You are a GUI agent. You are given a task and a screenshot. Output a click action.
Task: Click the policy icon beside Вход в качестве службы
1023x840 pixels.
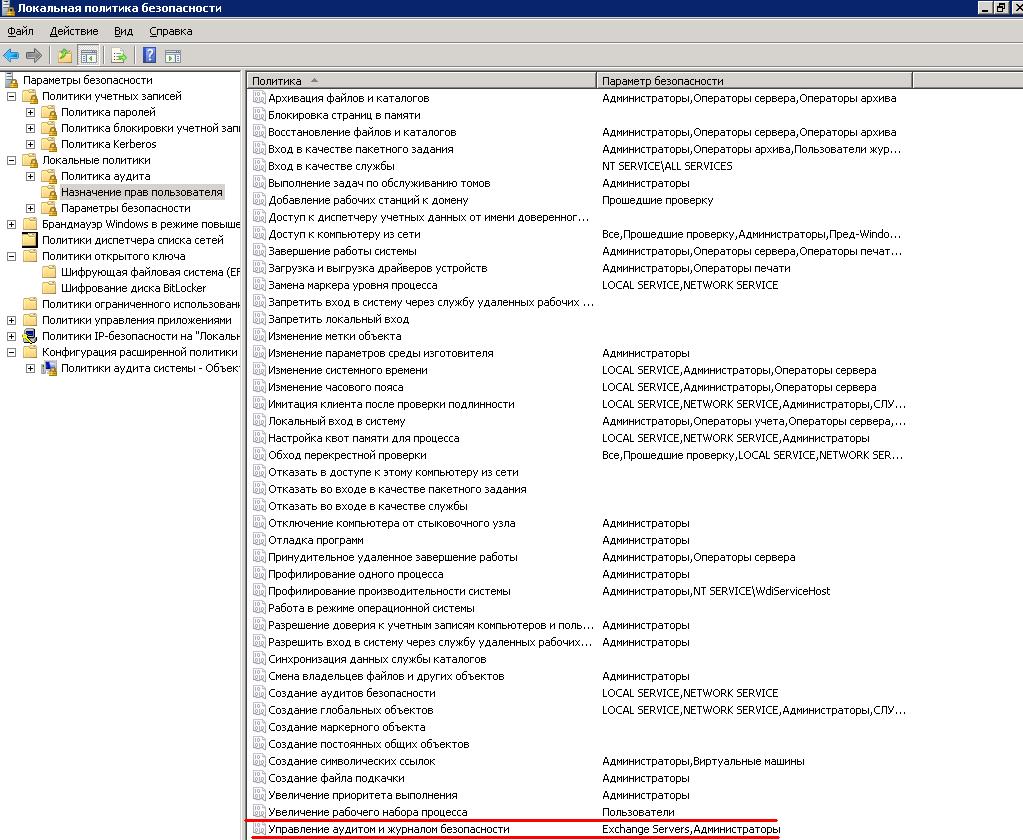[259, 166]
